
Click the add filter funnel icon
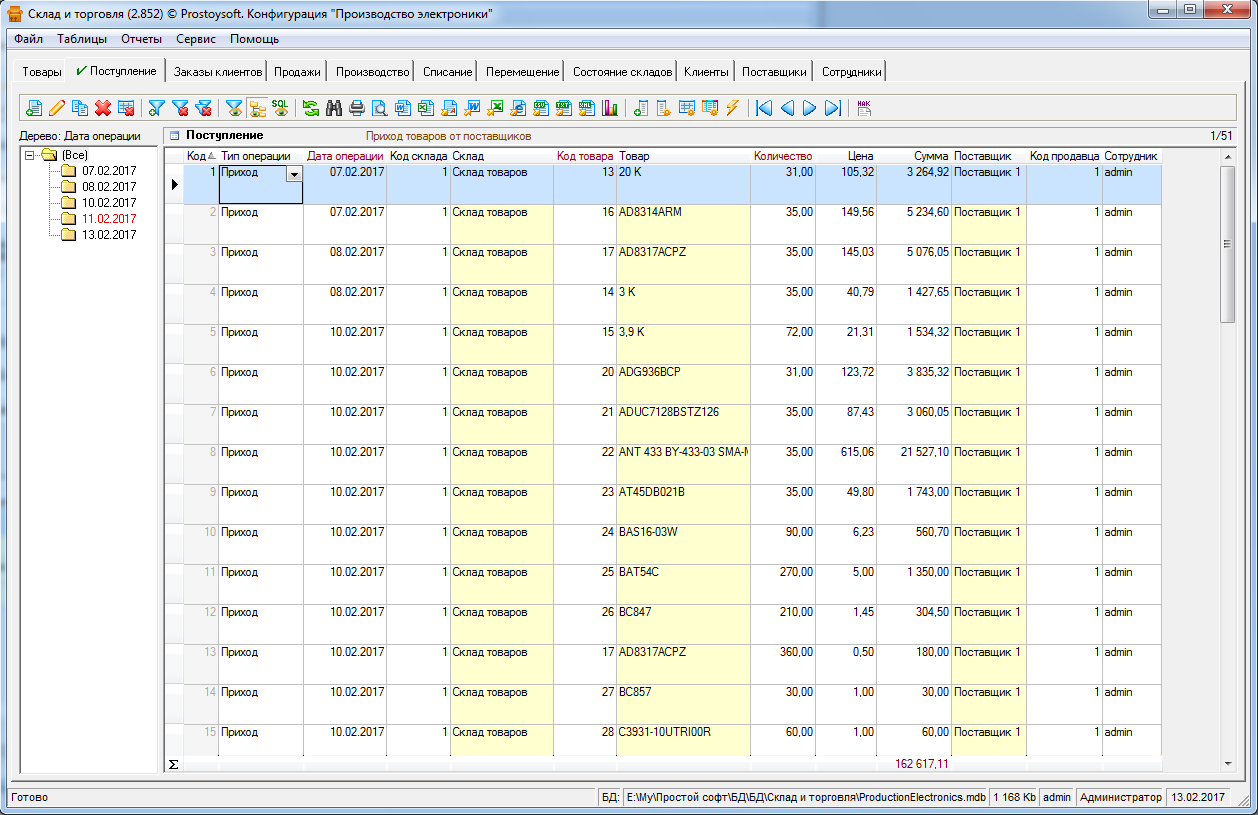tap(157, 108)
